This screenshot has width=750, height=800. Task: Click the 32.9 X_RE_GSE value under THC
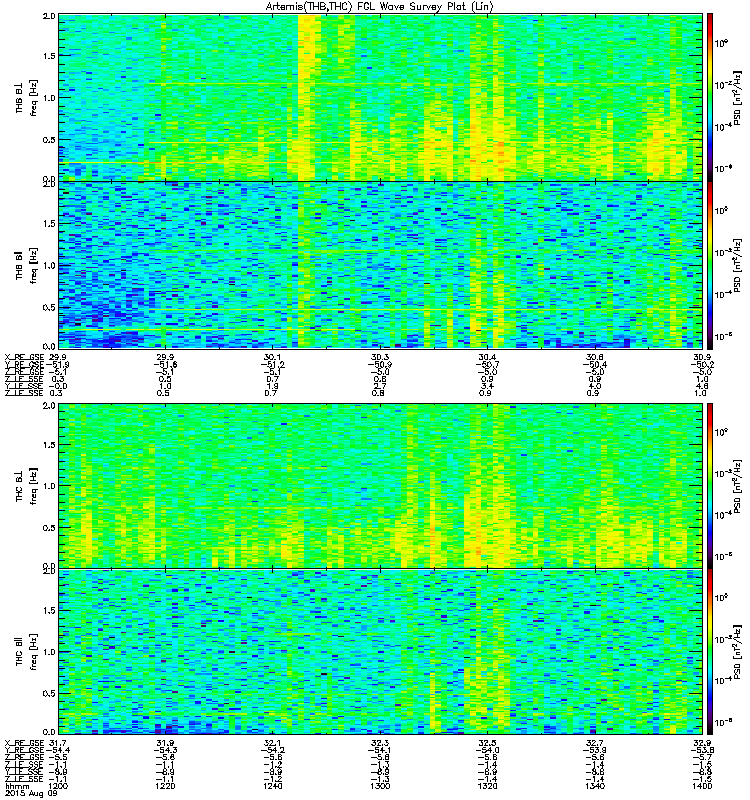pos(703,743)
